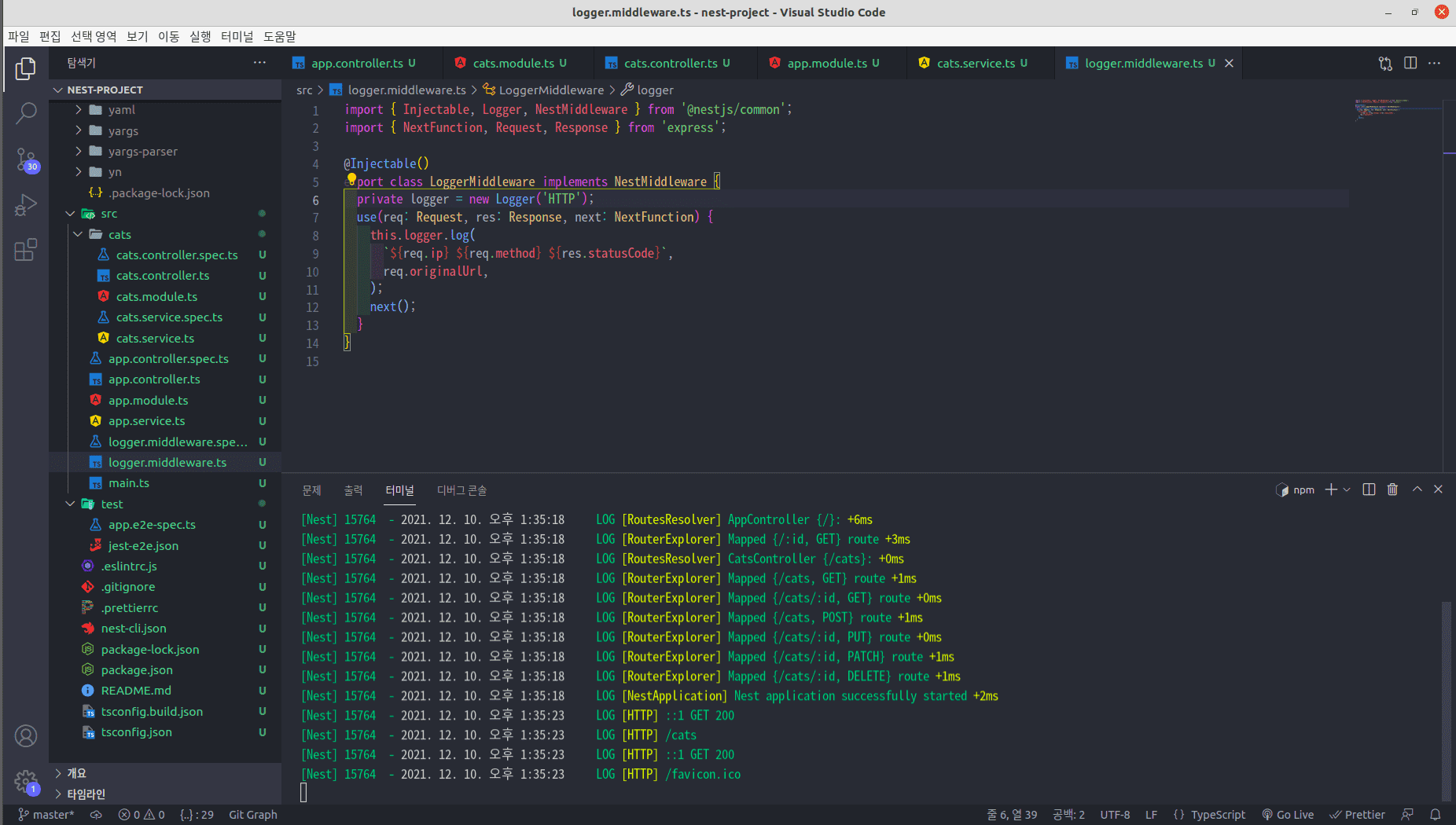Viewport: 1456px width, 825px height.
Task: Maximize the terminal panel size
Action: click(x=1417, y=489)
